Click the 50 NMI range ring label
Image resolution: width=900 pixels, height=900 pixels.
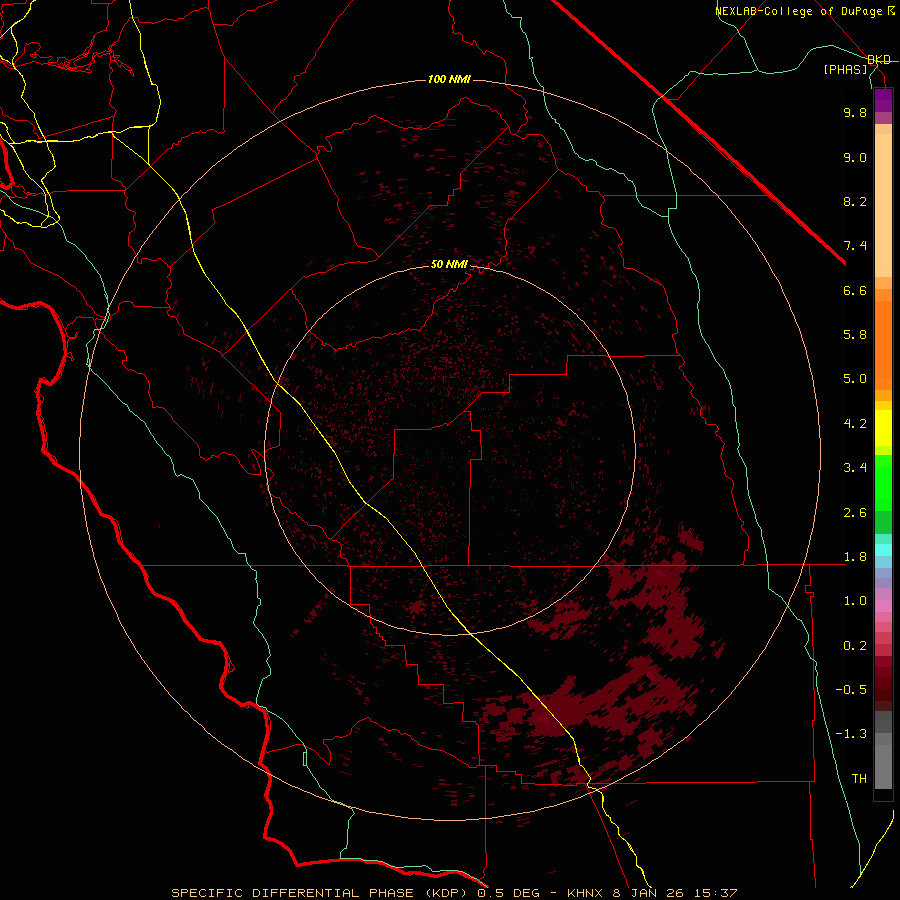point(449,265)
